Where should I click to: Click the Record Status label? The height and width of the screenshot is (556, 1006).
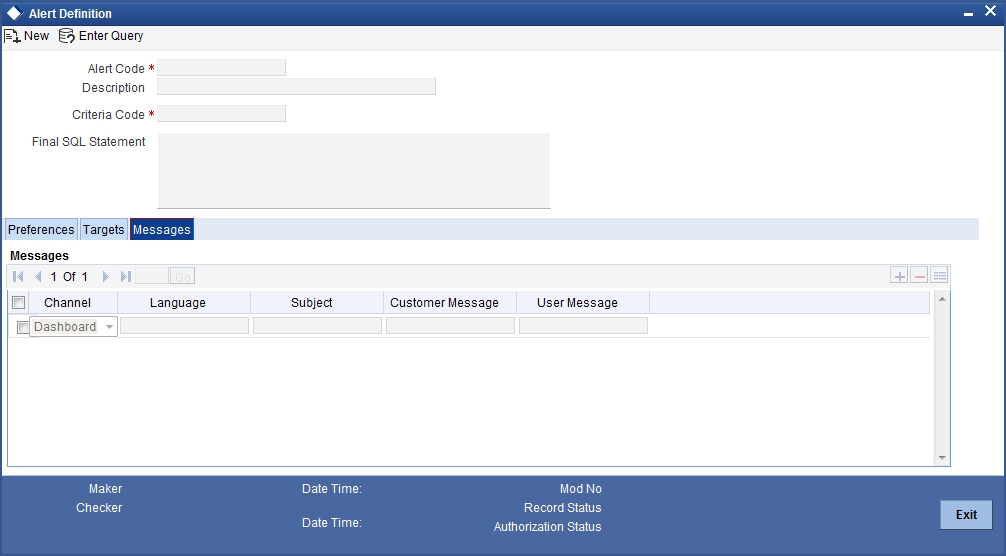[563, 507]
